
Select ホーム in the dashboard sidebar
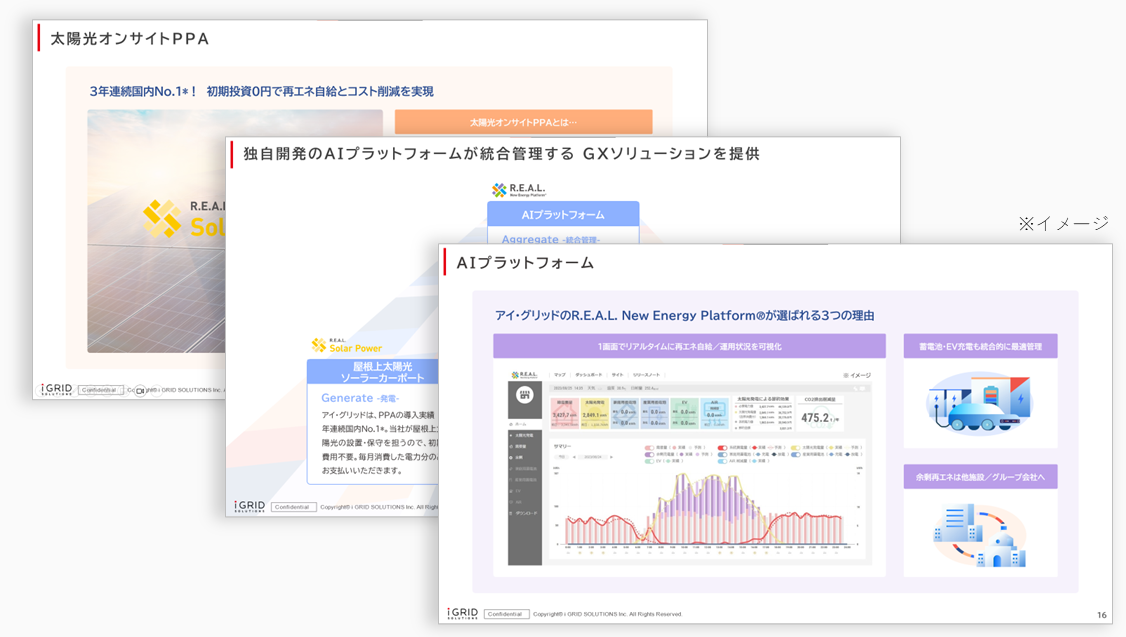521,425
